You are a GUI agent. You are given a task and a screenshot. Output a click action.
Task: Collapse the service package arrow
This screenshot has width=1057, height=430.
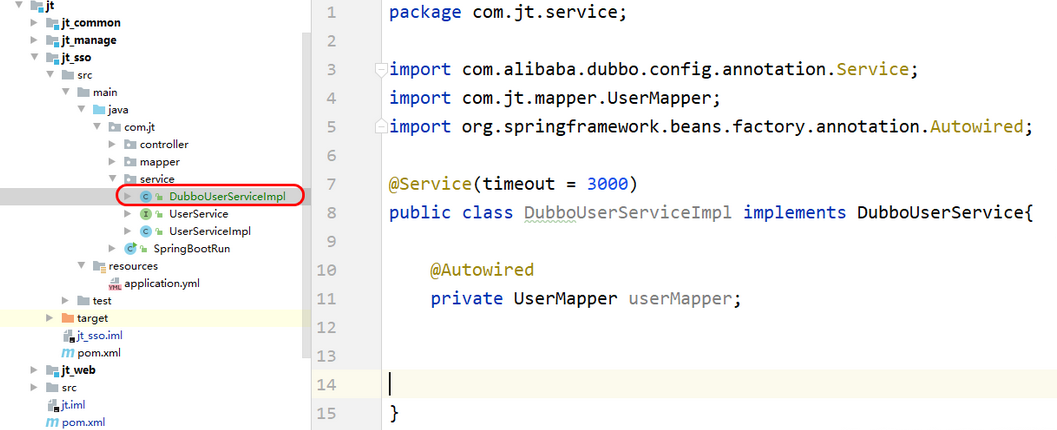(x=112, y=179)
